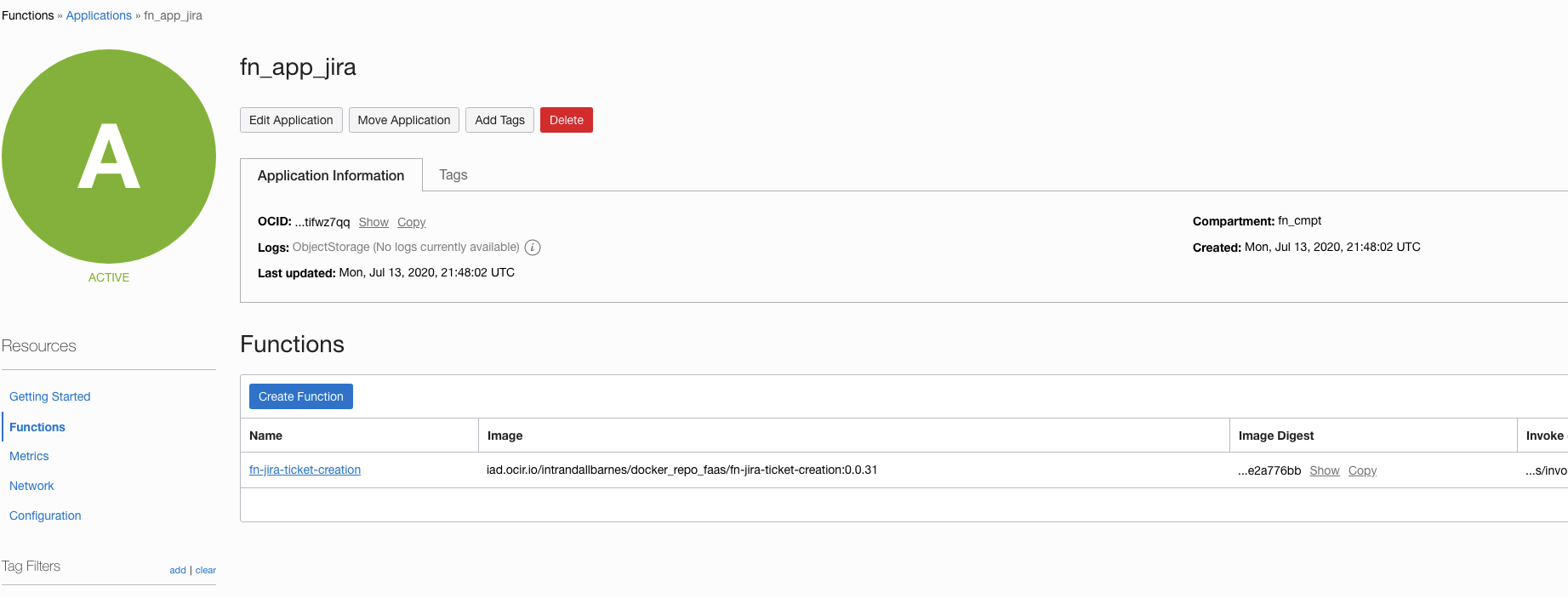Screen dimensions: 1568x598
Task: Click the logs info icon
Action: click(533, 248)
